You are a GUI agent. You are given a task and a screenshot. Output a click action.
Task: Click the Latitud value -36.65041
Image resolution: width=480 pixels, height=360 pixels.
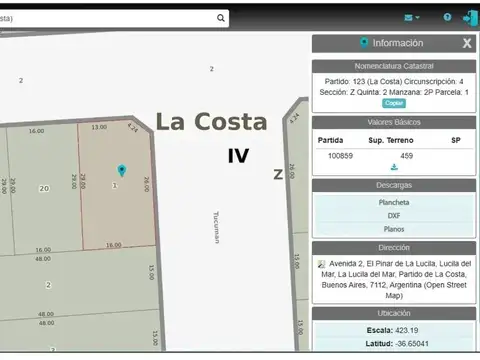coord(412,344)
